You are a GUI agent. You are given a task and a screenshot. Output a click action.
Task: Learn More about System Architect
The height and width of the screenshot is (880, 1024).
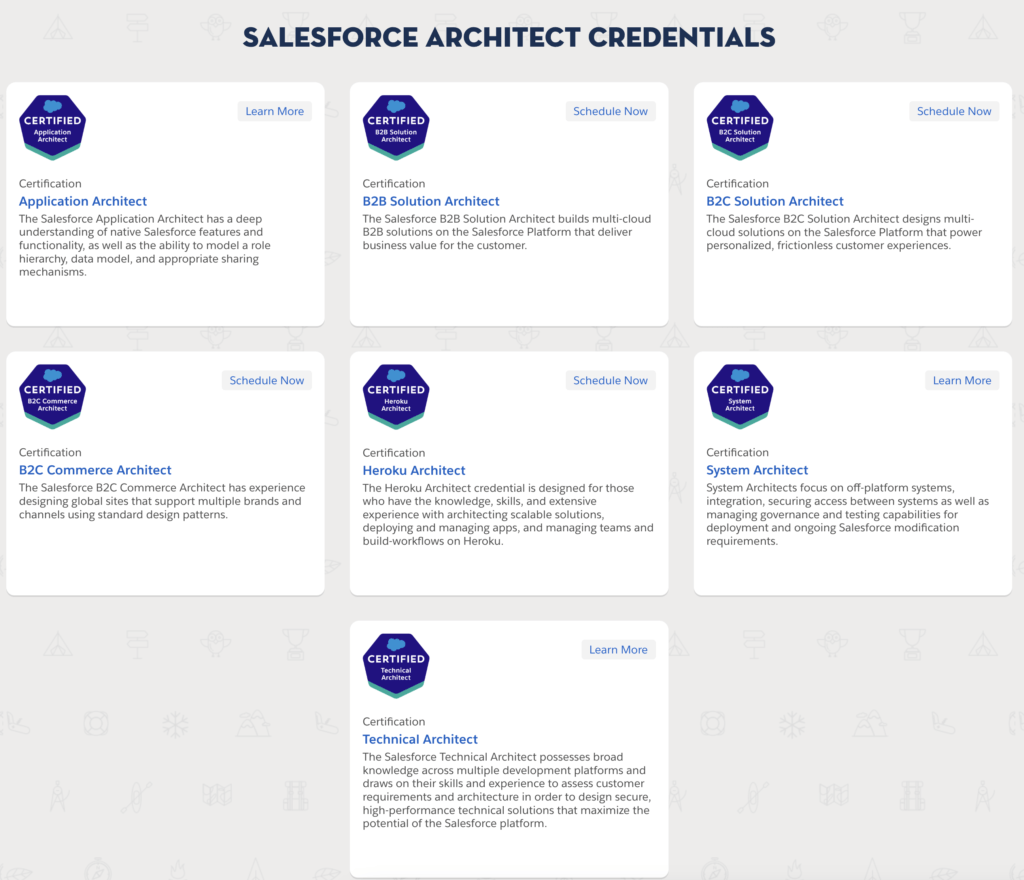point(962,381)
